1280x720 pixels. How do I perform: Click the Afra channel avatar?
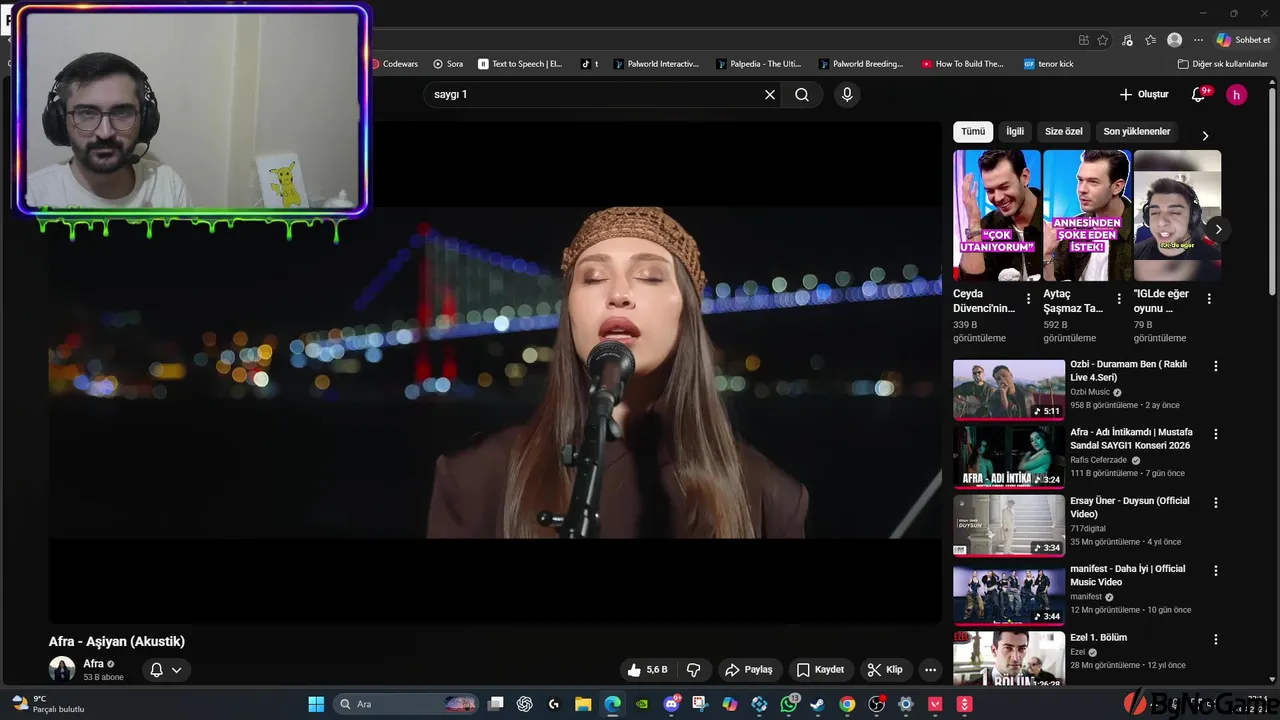coord(62,670)
